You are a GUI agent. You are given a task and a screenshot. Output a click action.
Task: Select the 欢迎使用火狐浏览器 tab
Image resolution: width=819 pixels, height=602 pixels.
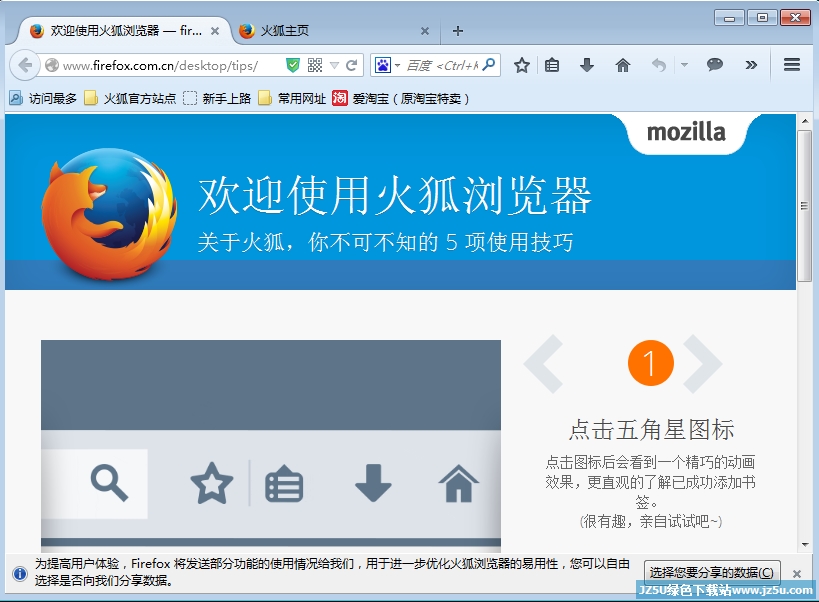point(124,31)
